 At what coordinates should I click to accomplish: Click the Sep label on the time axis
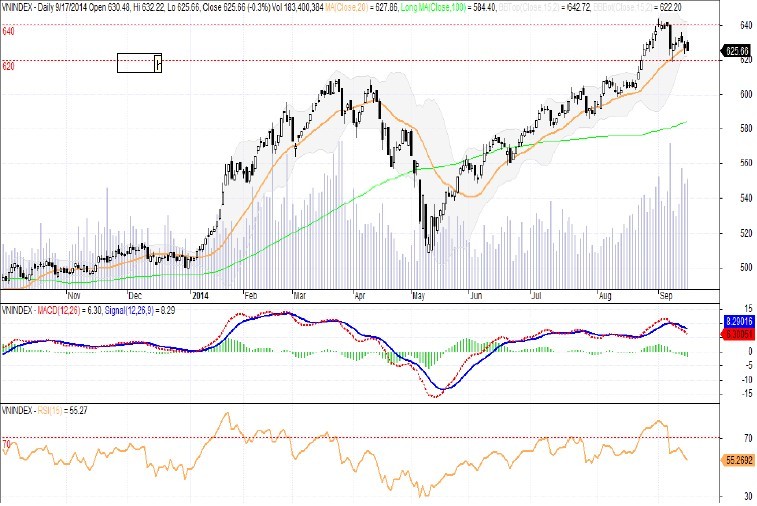tap(663, 296)
